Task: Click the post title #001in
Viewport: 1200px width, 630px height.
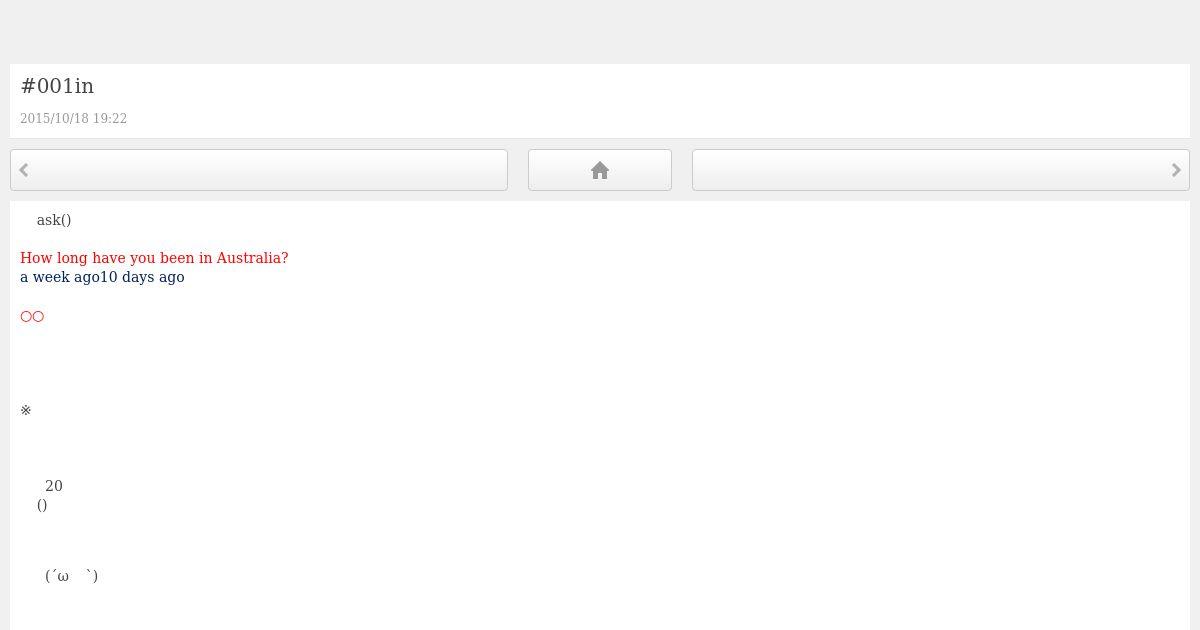Action: pos(57,86)
